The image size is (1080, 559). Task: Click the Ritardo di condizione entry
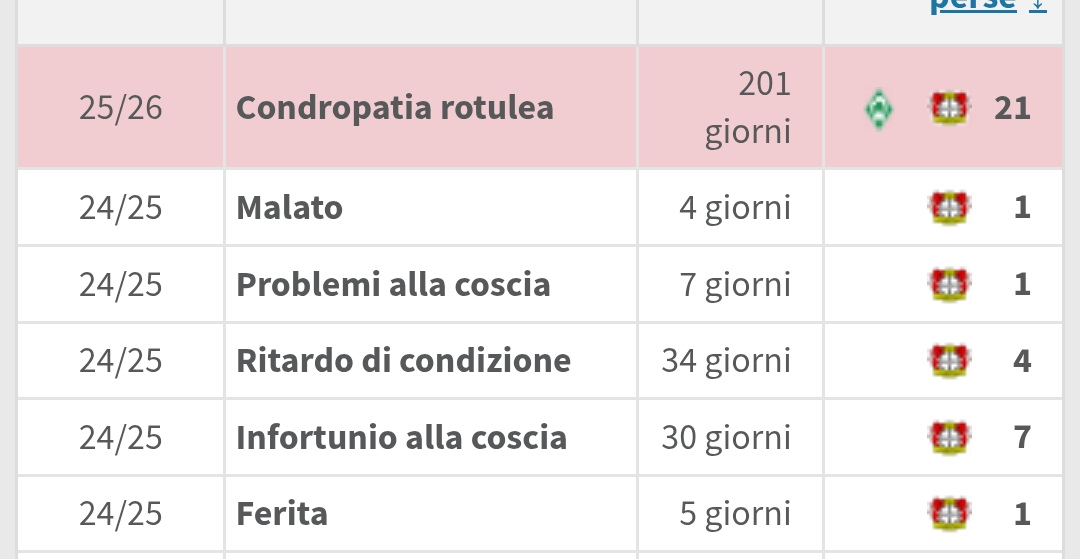point(403,360)
